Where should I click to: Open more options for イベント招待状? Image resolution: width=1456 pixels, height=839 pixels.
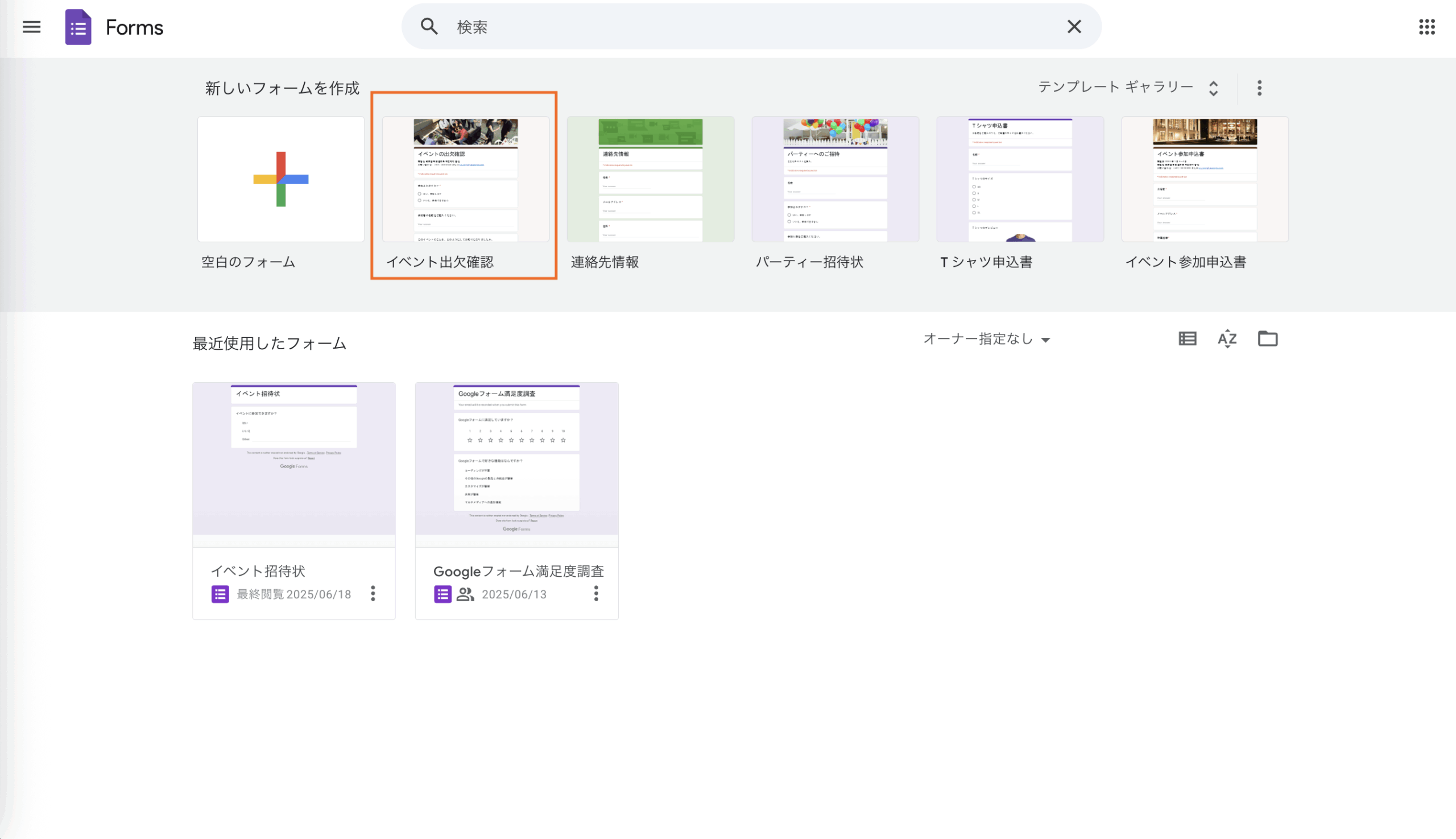373,593
